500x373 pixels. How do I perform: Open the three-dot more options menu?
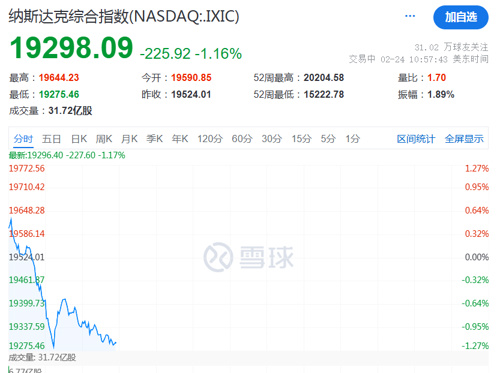click(x=410, y=16)
